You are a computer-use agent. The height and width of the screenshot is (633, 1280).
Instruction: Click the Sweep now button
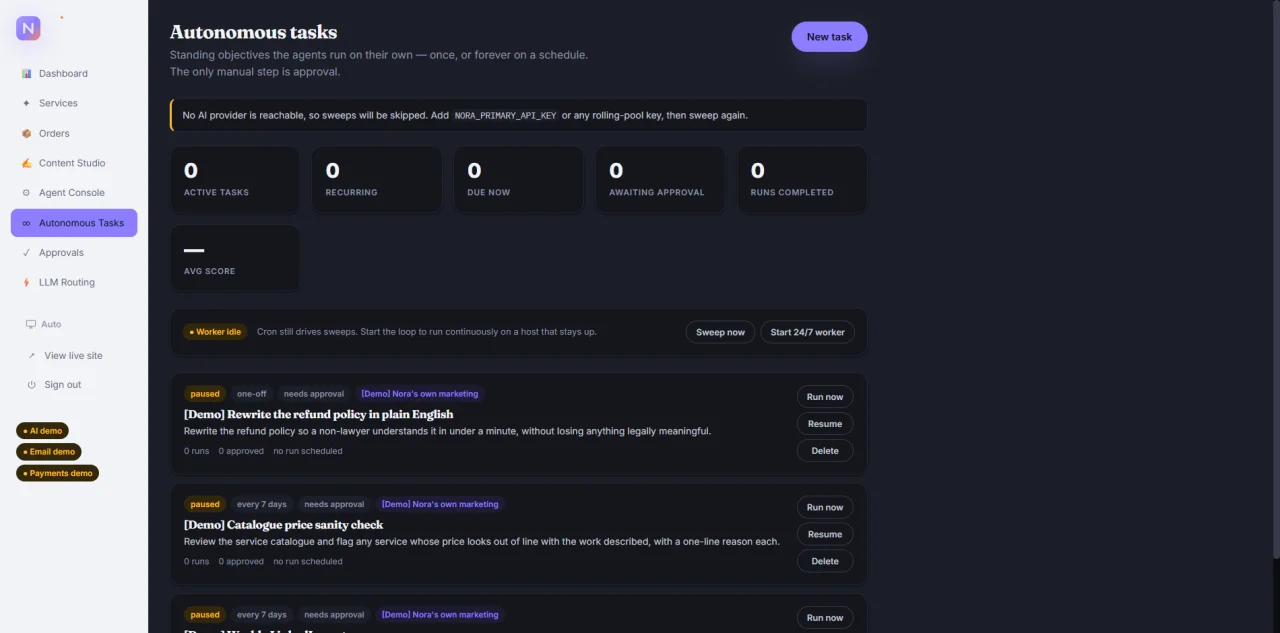(720, 332)
